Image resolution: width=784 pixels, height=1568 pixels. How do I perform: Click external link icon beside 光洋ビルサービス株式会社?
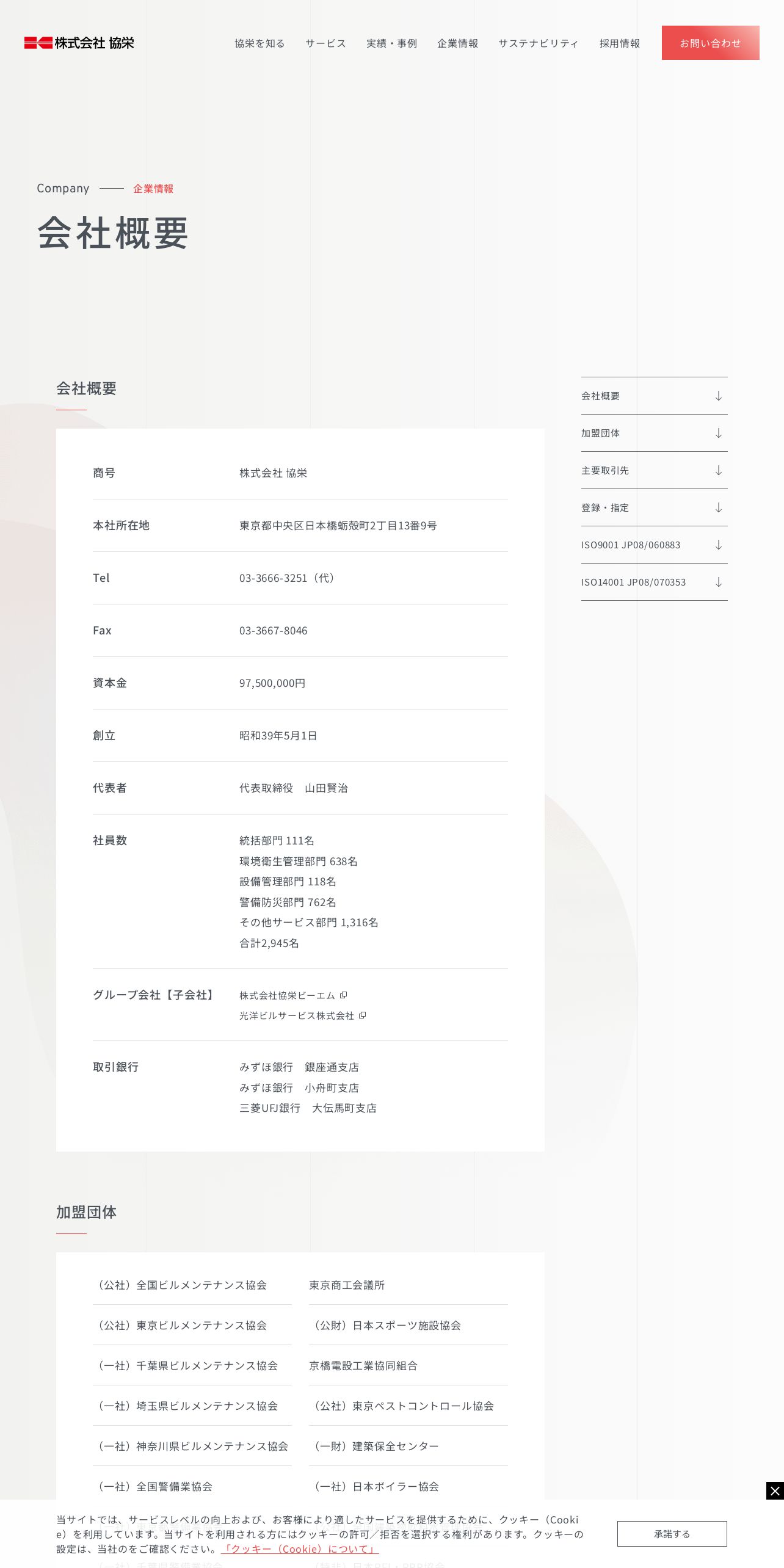pos(363,1015)
